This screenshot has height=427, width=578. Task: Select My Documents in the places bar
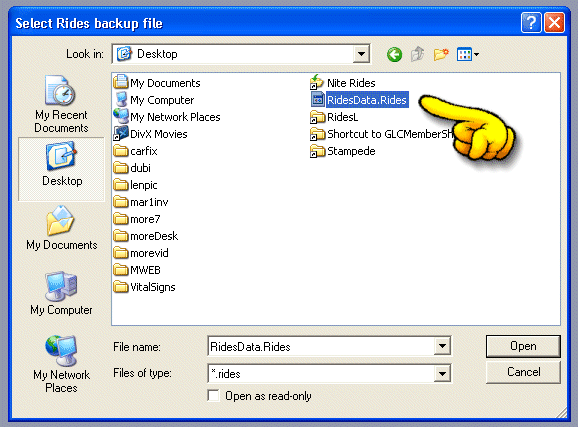[x=61, y=229]
